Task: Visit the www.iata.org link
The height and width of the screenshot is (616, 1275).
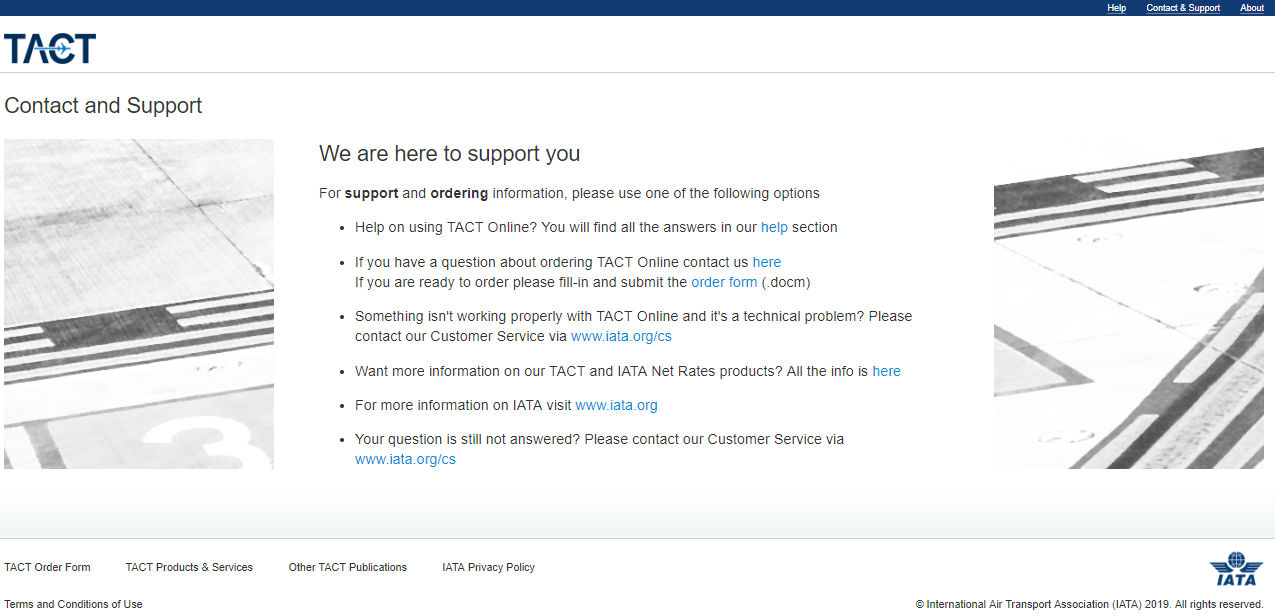Action: pos(616,405)
